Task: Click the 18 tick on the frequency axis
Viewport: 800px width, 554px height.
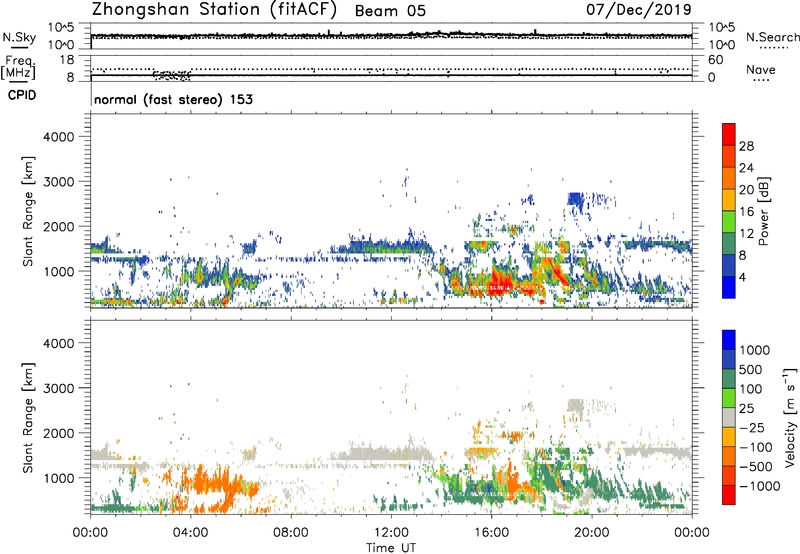Action: pos(67,60)
